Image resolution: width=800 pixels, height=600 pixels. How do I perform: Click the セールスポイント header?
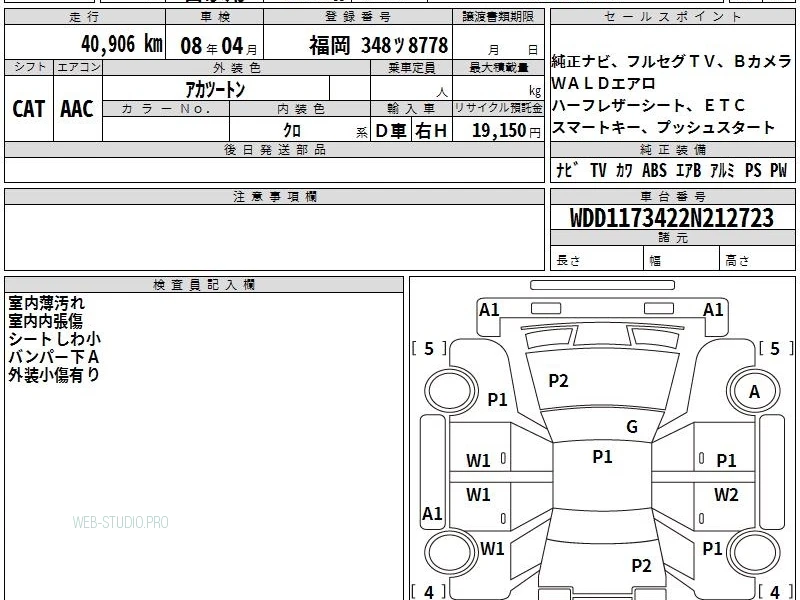(673, 17)
